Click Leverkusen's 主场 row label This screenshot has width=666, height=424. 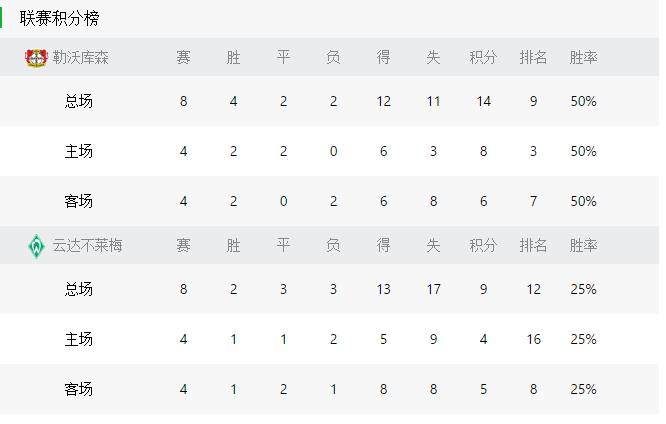79,151
